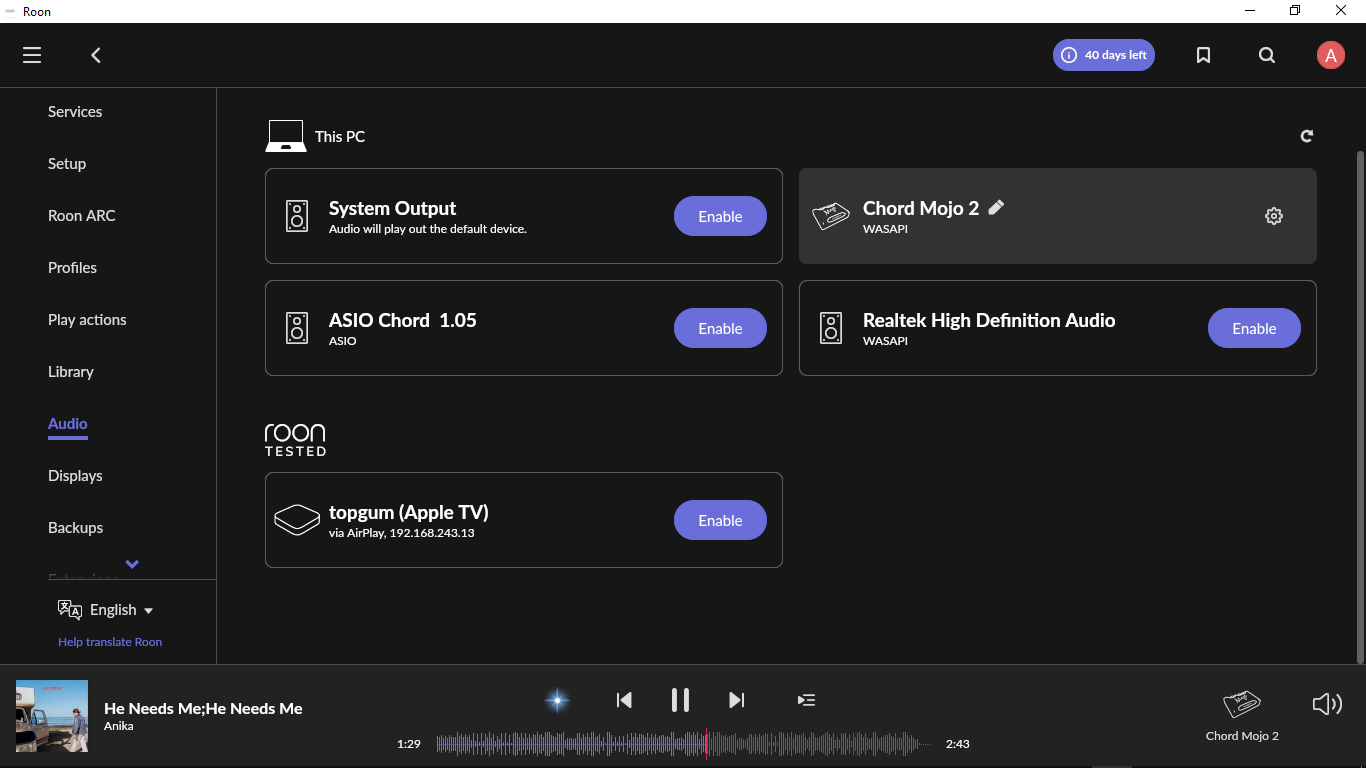The width and height of the screenshot is (1366, 768).
Task: Click the artist name Anika
Action: click(118, 726)
